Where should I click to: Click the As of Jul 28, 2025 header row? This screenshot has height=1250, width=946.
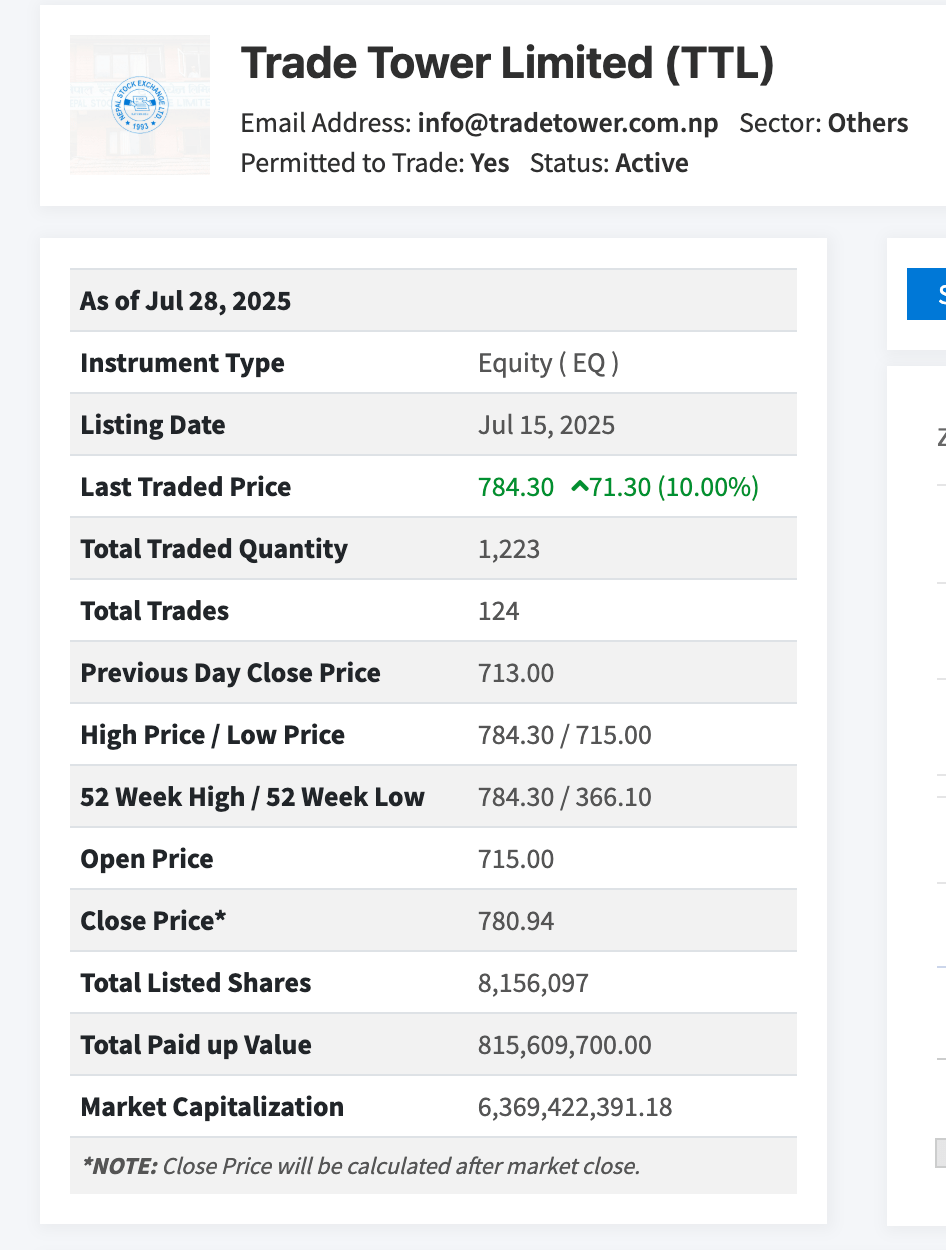433,300
